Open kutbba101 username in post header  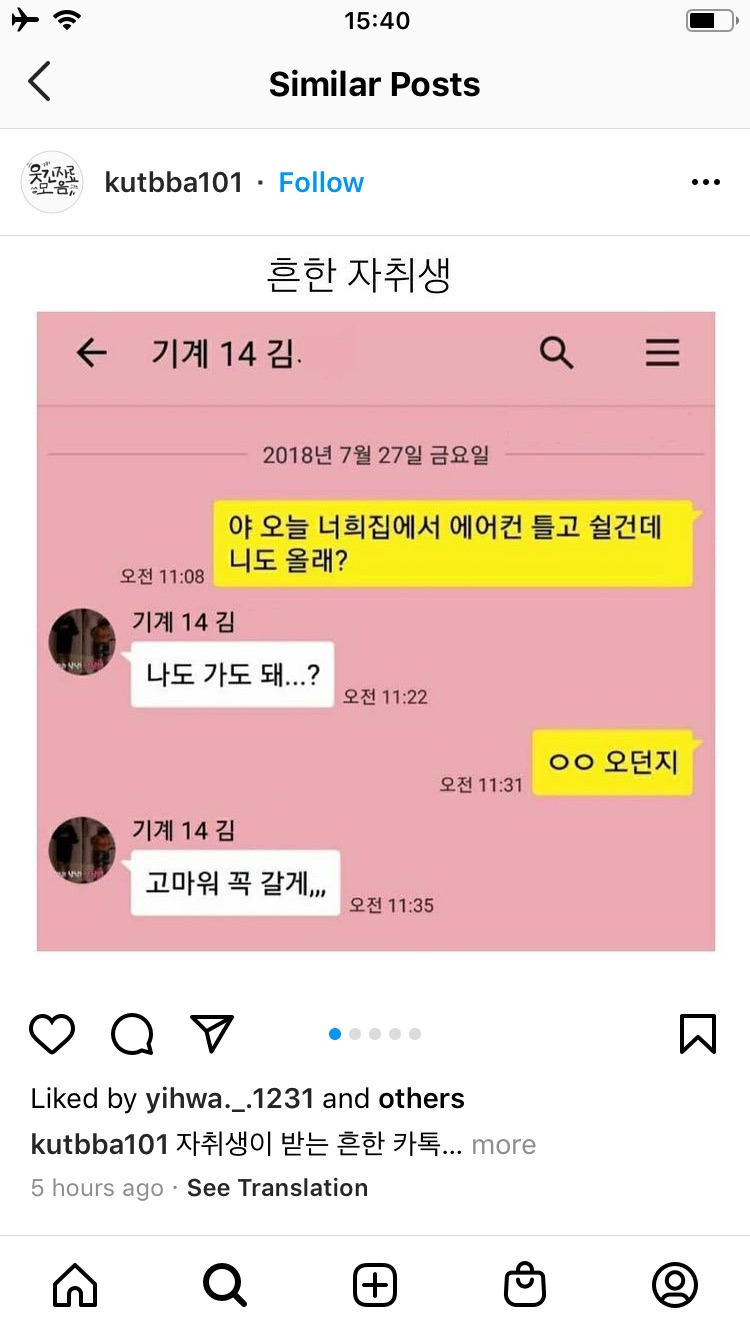(x=174, y=183)
